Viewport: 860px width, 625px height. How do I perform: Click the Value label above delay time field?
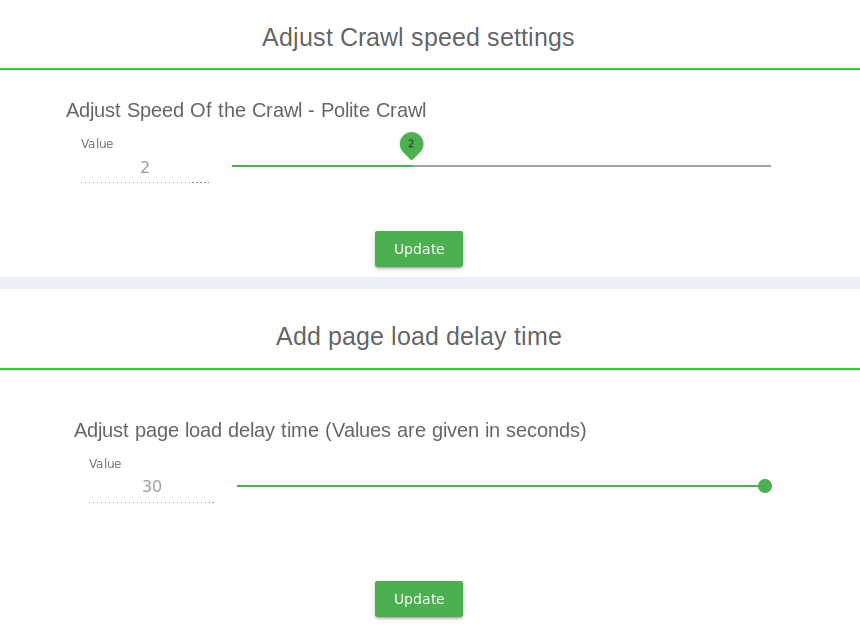point(105,464)
